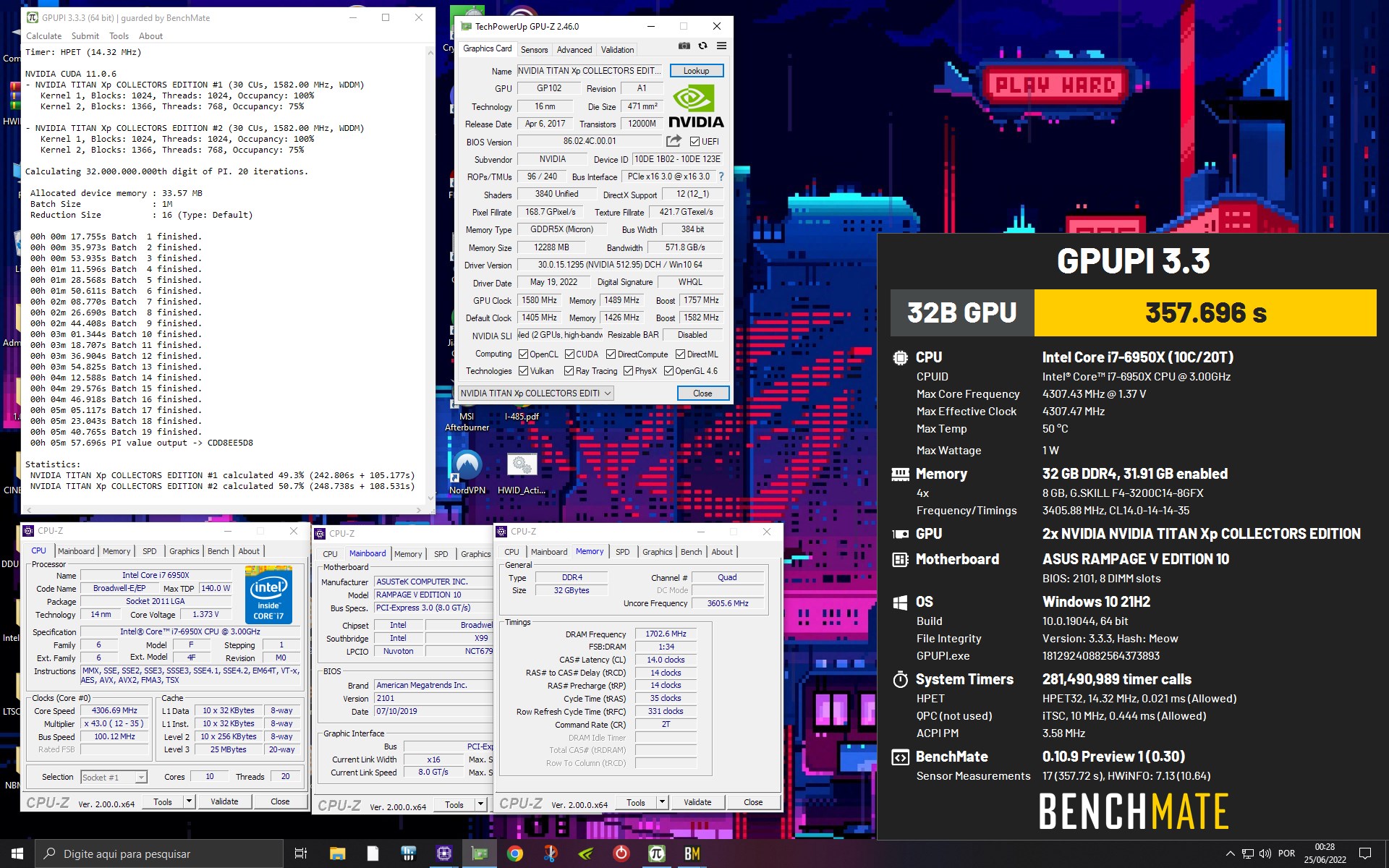Click Validate in CPU-Z Memory window
The image size is (1389, 868).
pos(697,802)
